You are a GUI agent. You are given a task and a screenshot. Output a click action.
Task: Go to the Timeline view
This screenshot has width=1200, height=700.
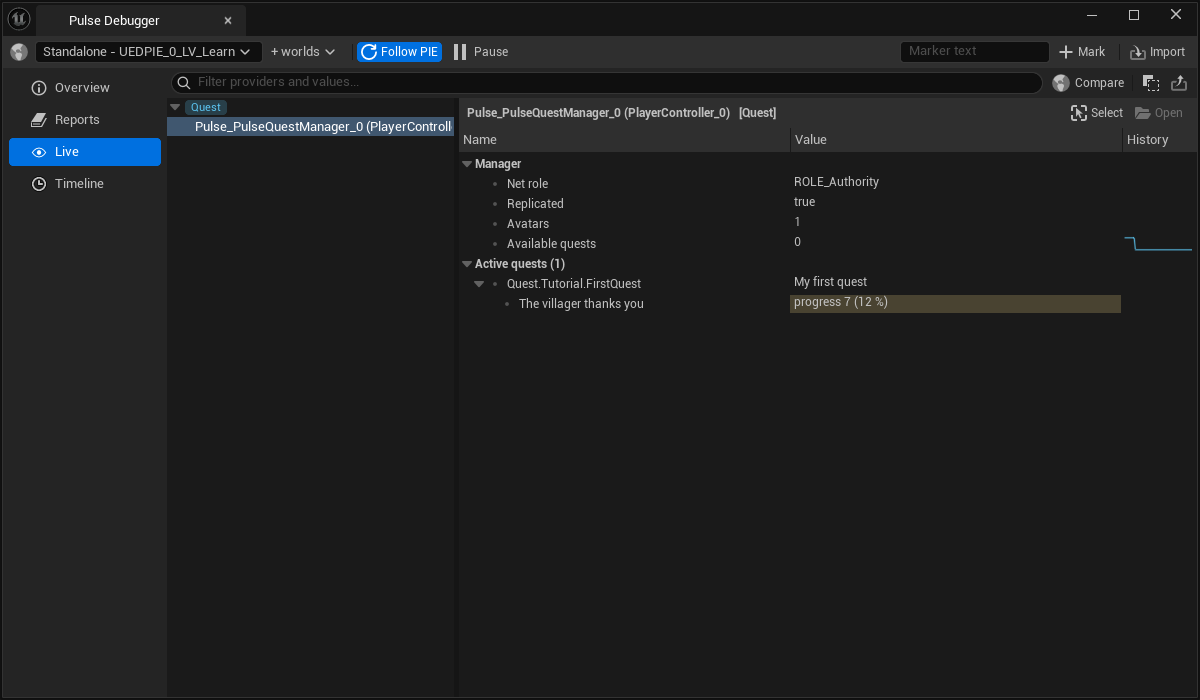point(85,184)
